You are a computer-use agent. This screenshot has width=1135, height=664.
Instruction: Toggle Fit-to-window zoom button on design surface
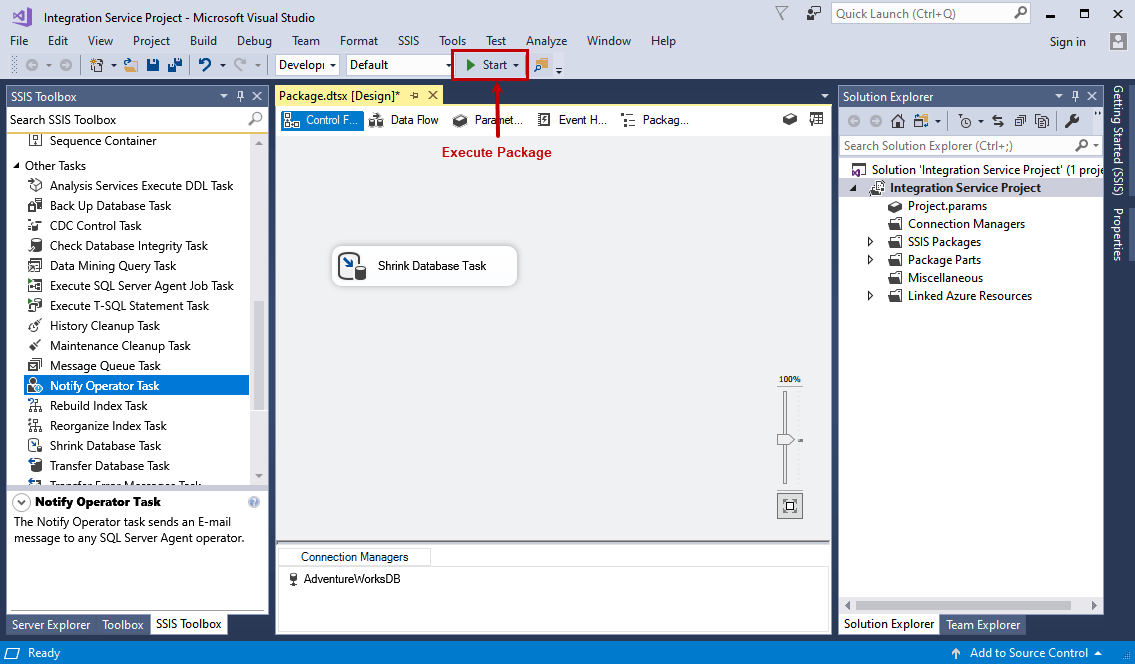pyautogui.click(x=789, y=505)
